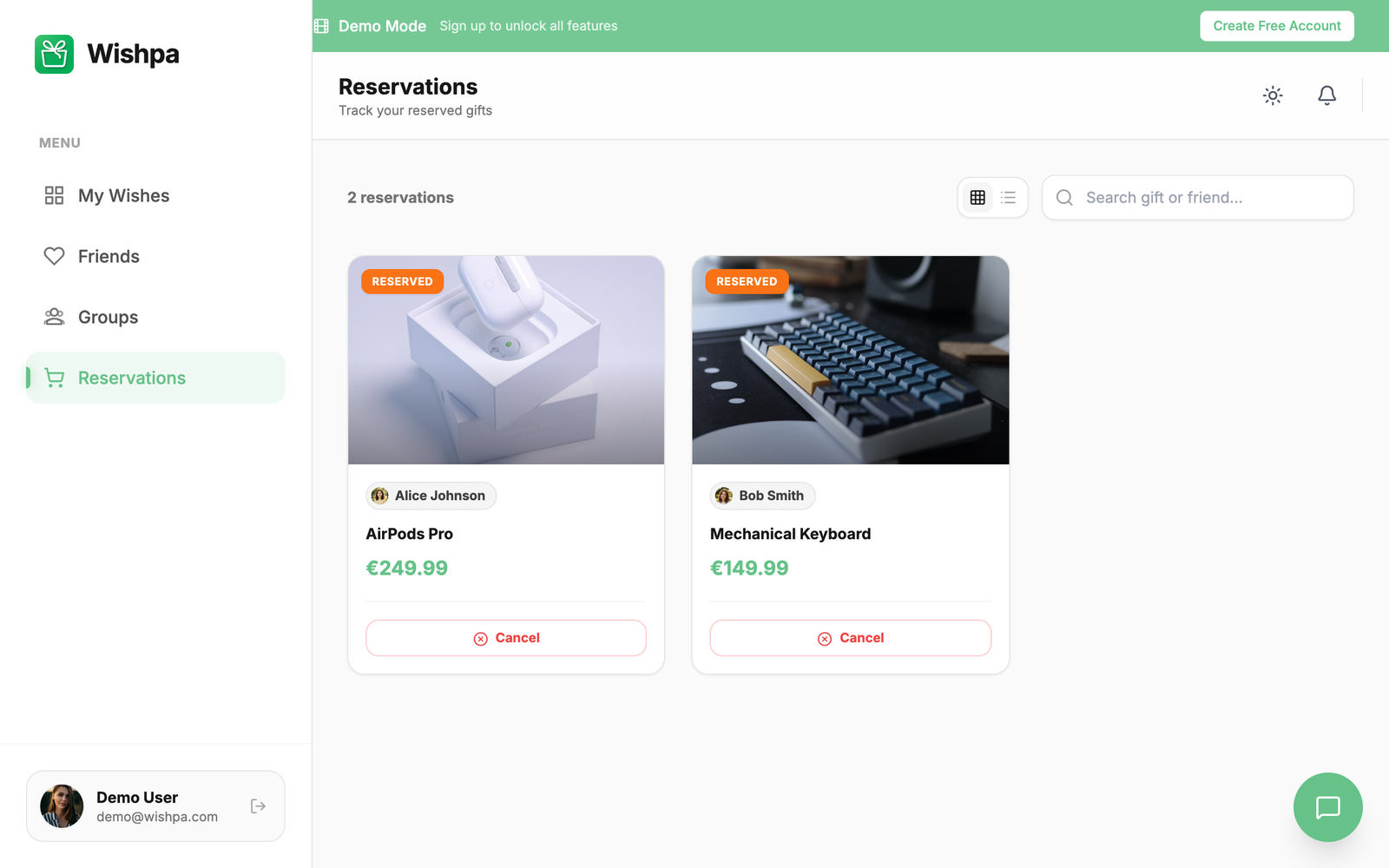This screenshot has height=868, width=1389.
Task: Cancel the AirPods Pro reservation
Action: [506, 638]
